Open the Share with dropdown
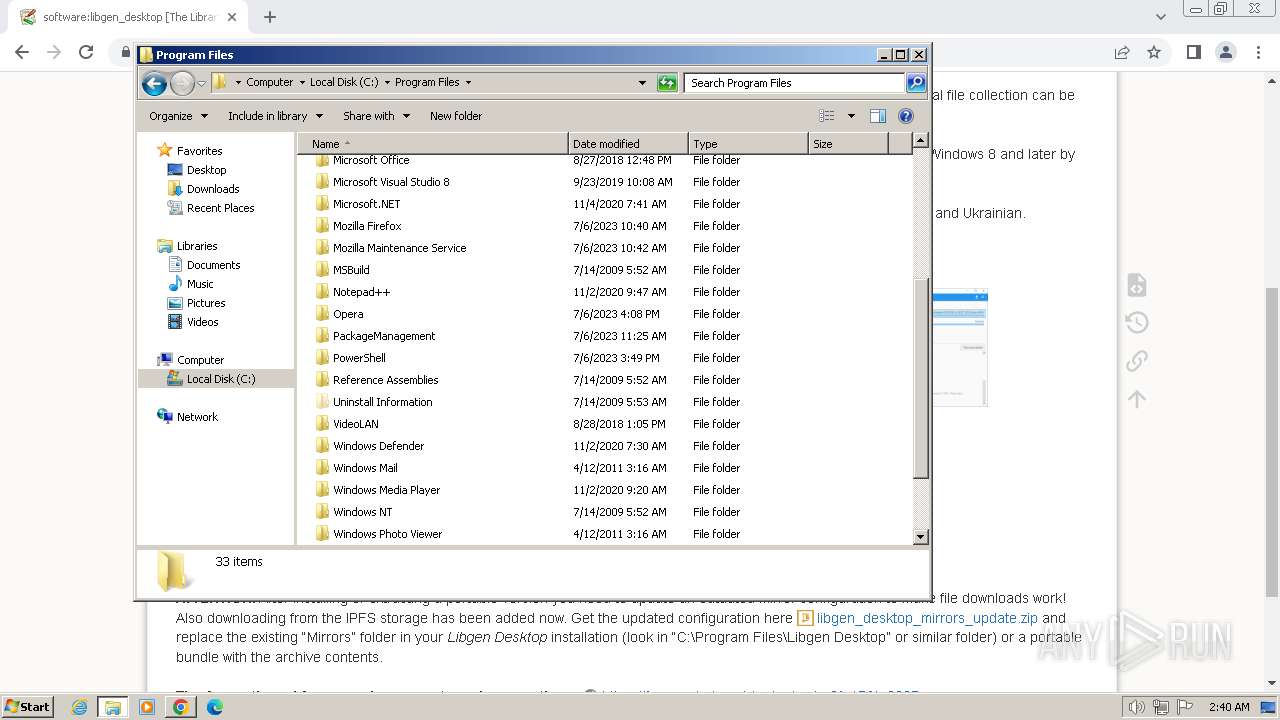The image size is (1280, 720). [x=376, y=116]
